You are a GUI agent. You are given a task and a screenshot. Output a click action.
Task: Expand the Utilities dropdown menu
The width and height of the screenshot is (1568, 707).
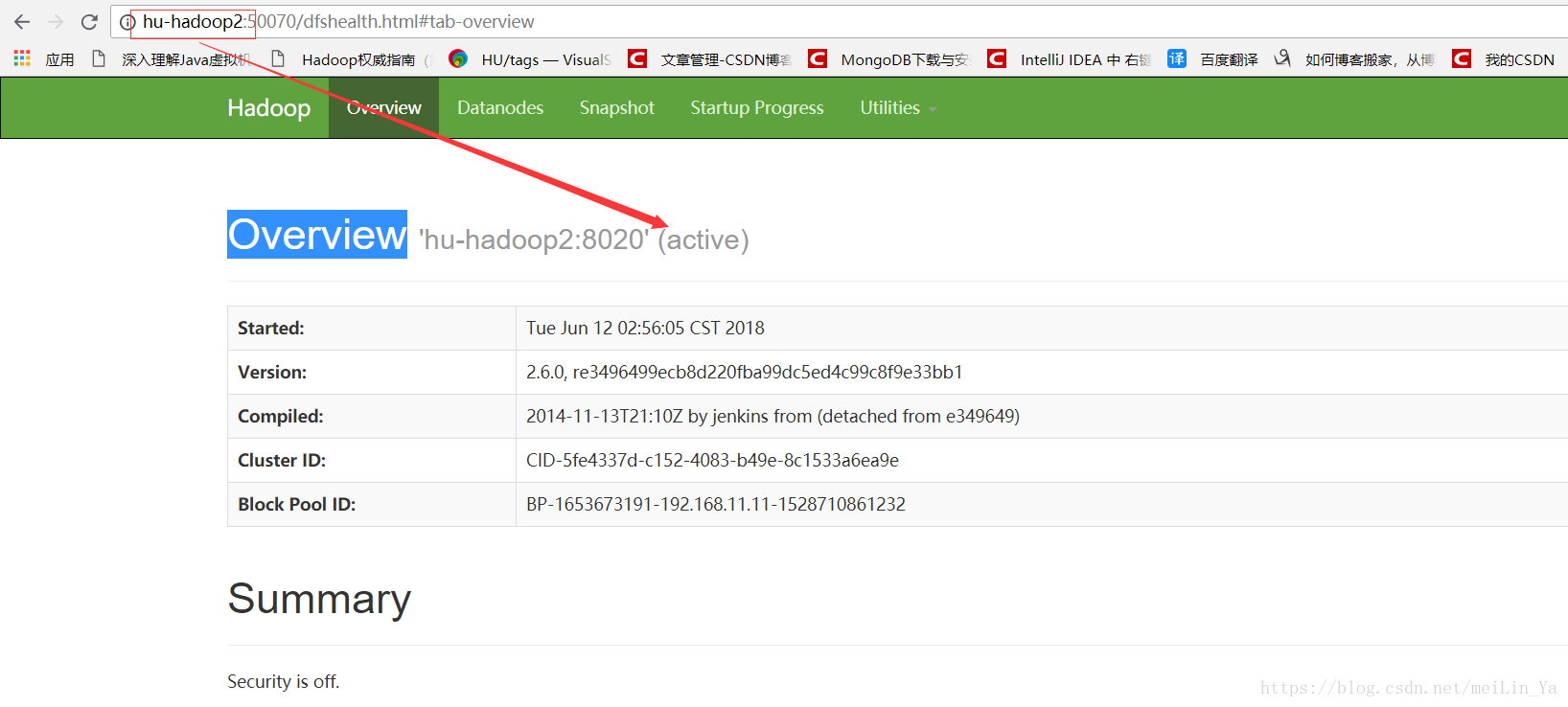(898, 107)
